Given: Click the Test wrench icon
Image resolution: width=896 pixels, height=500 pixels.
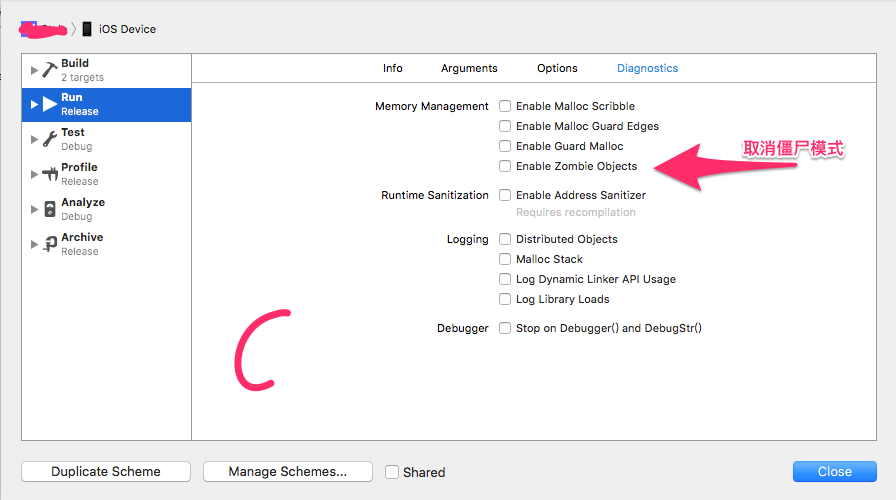Looking at the screenshot, I should click(x=49, y=139).
